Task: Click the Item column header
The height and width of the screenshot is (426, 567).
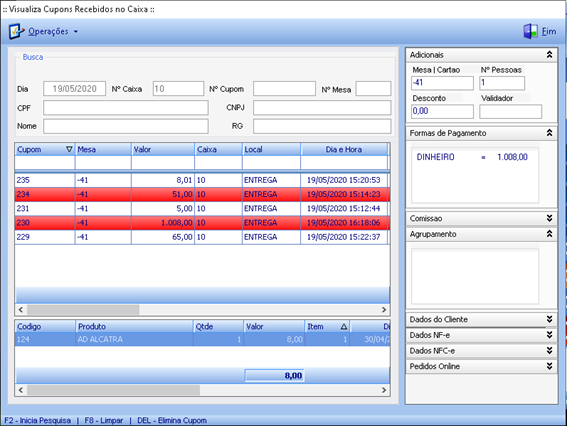Action: tap(327, 327)
